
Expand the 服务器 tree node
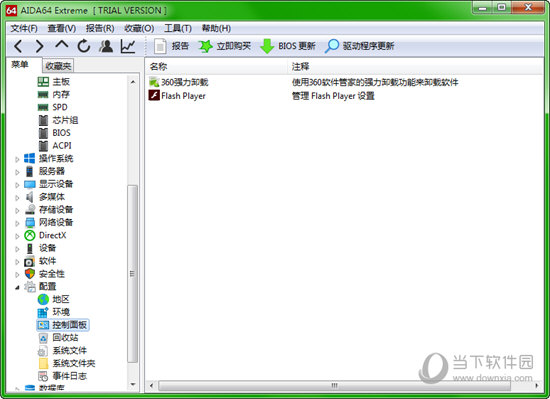[17, 172]
